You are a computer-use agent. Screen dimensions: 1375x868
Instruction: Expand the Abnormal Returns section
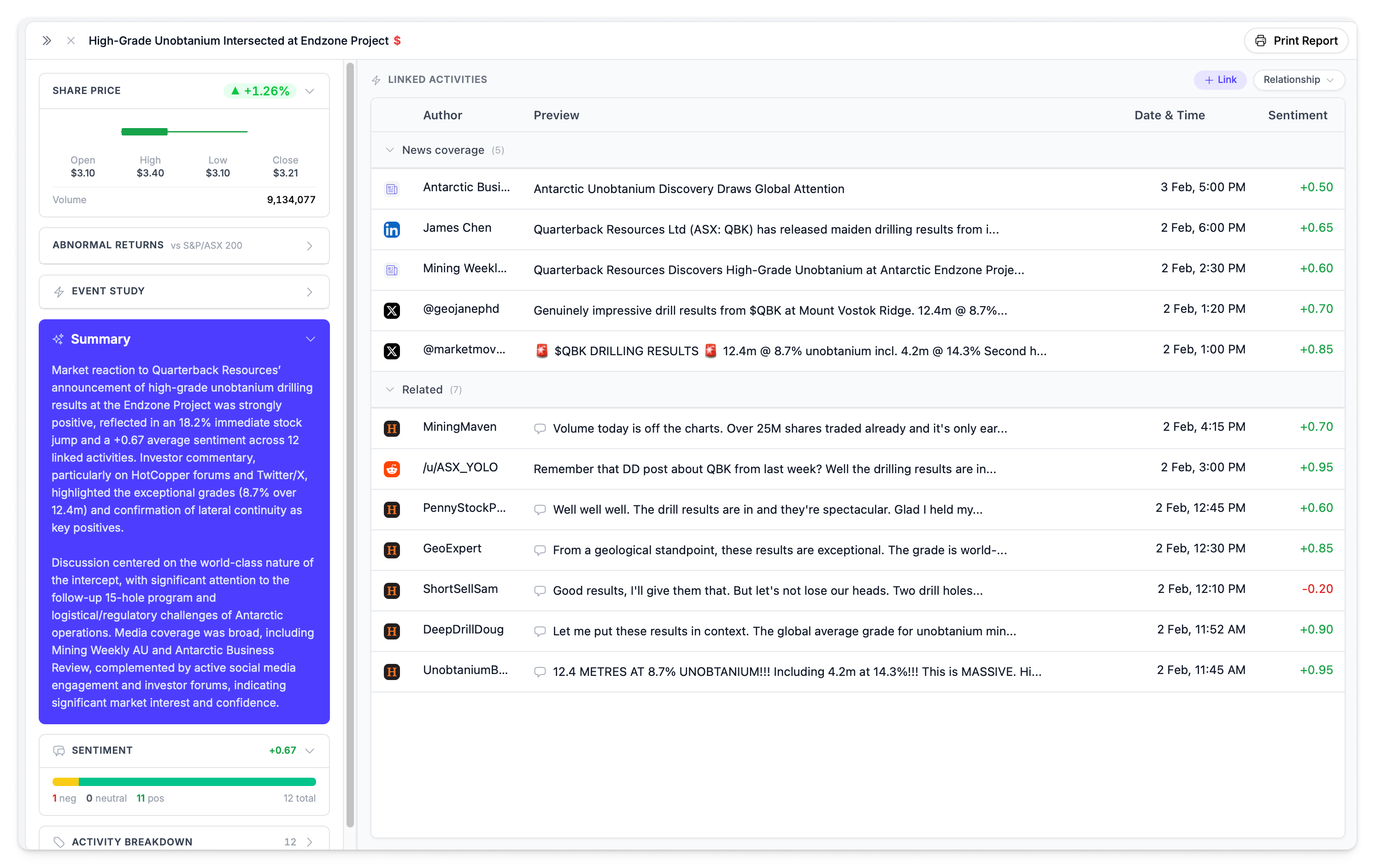point(309,246)
